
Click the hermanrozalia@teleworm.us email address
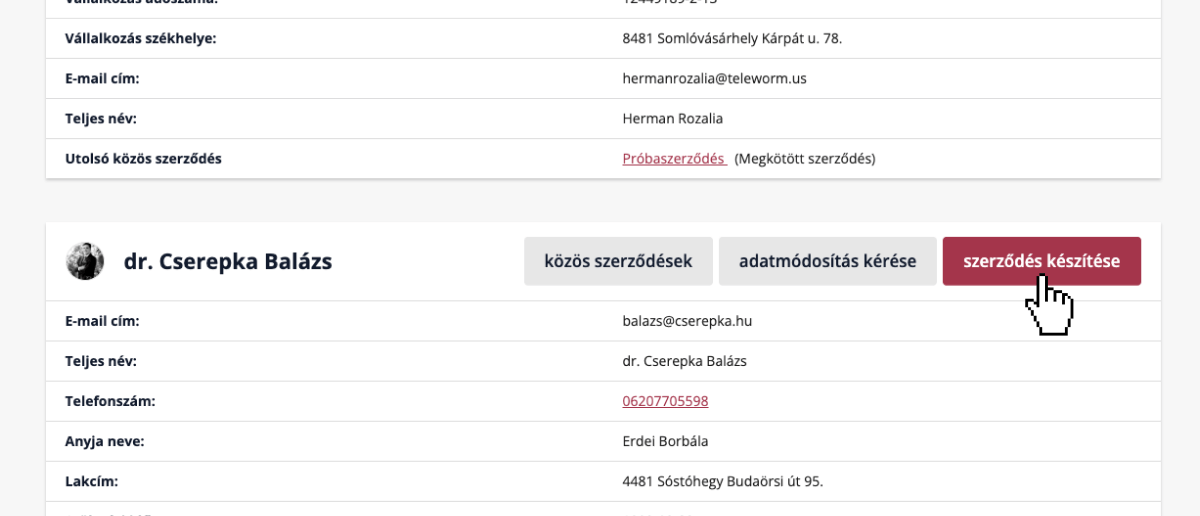pos(714,78)
